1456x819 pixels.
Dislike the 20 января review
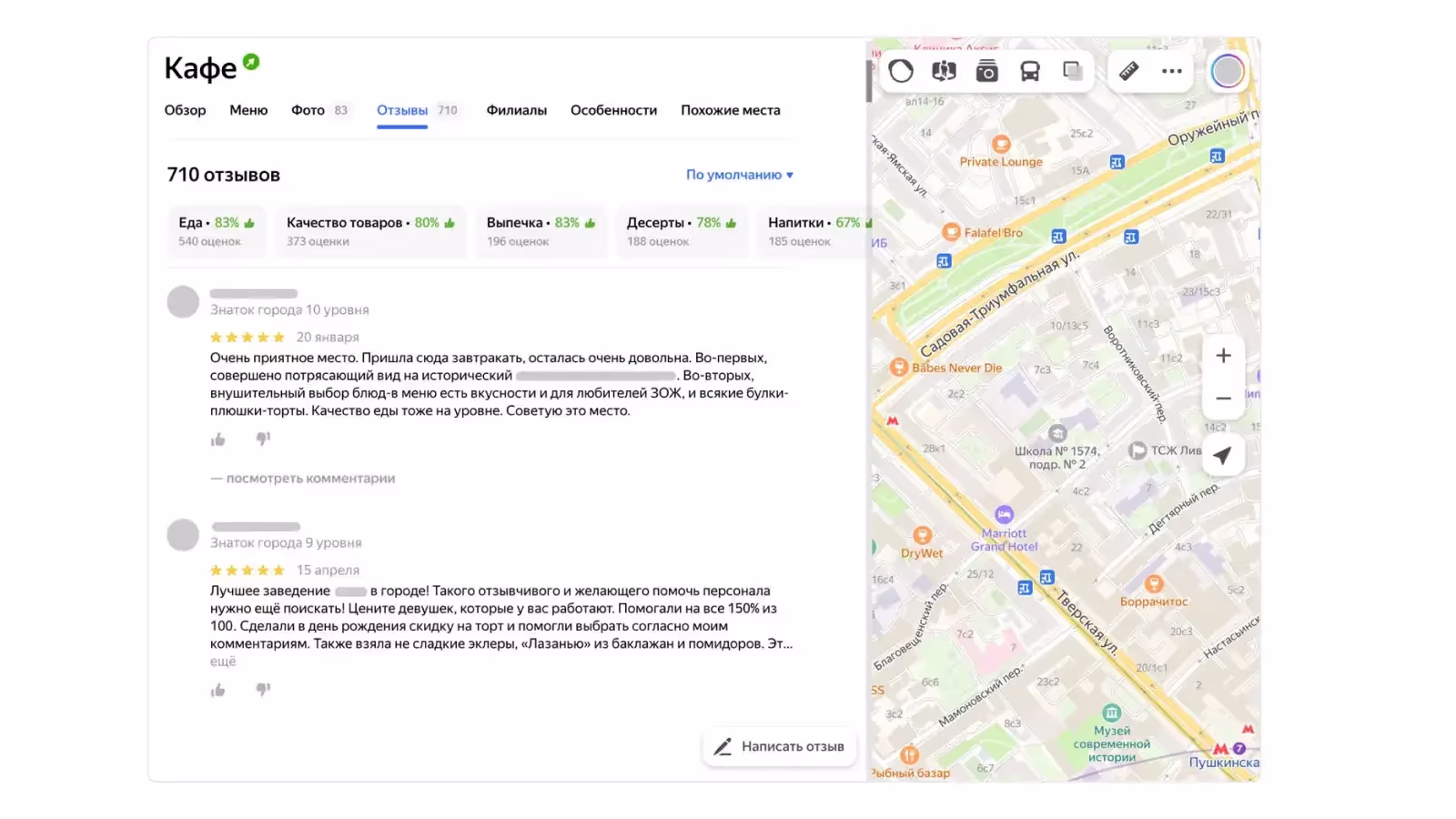click(x=263, y=440)
